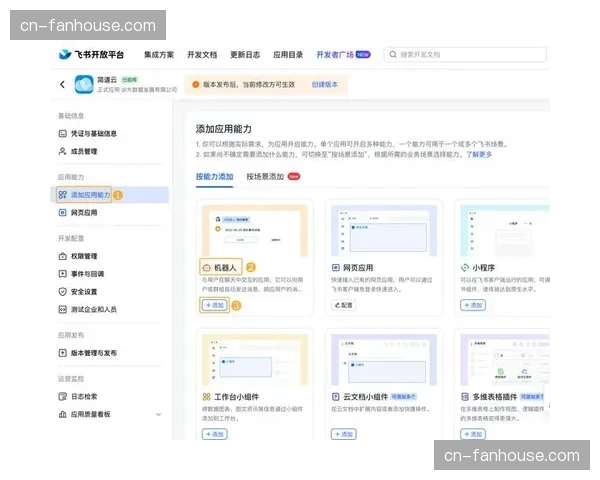Go back with the left arrow icon
This screenshot has width=600, height=480.
62,84
